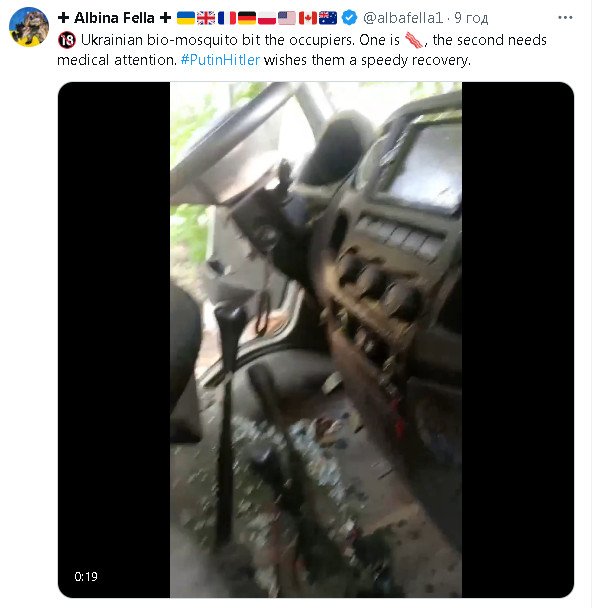Click the UK flag emoji
The image size is (592, 608).
(x=206, y=18)
